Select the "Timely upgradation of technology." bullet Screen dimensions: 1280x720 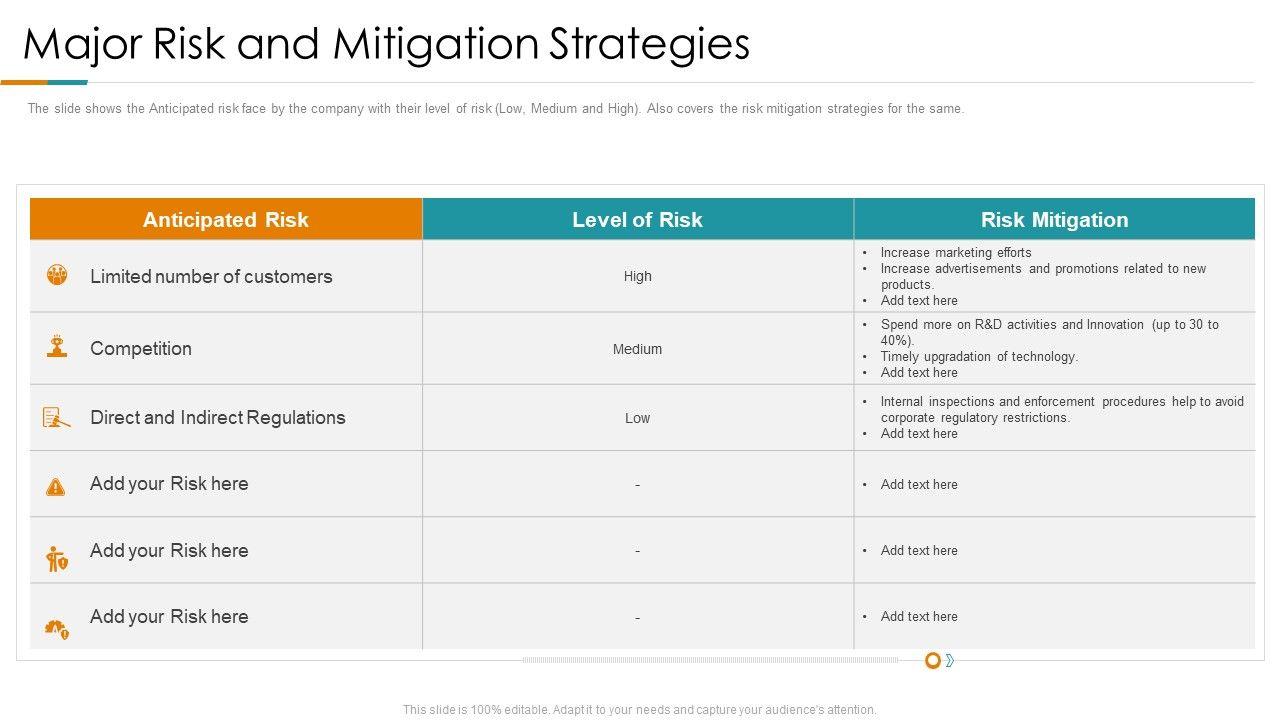pyautogui.click(x=980, y=357)
